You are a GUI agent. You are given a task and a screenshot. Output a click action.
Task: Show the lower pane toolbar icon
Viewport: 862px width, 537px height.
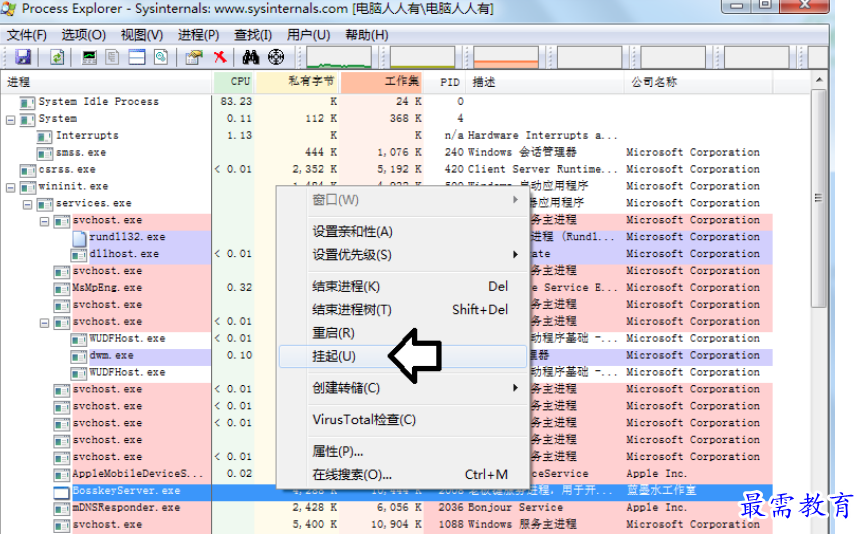coord(136,57)
